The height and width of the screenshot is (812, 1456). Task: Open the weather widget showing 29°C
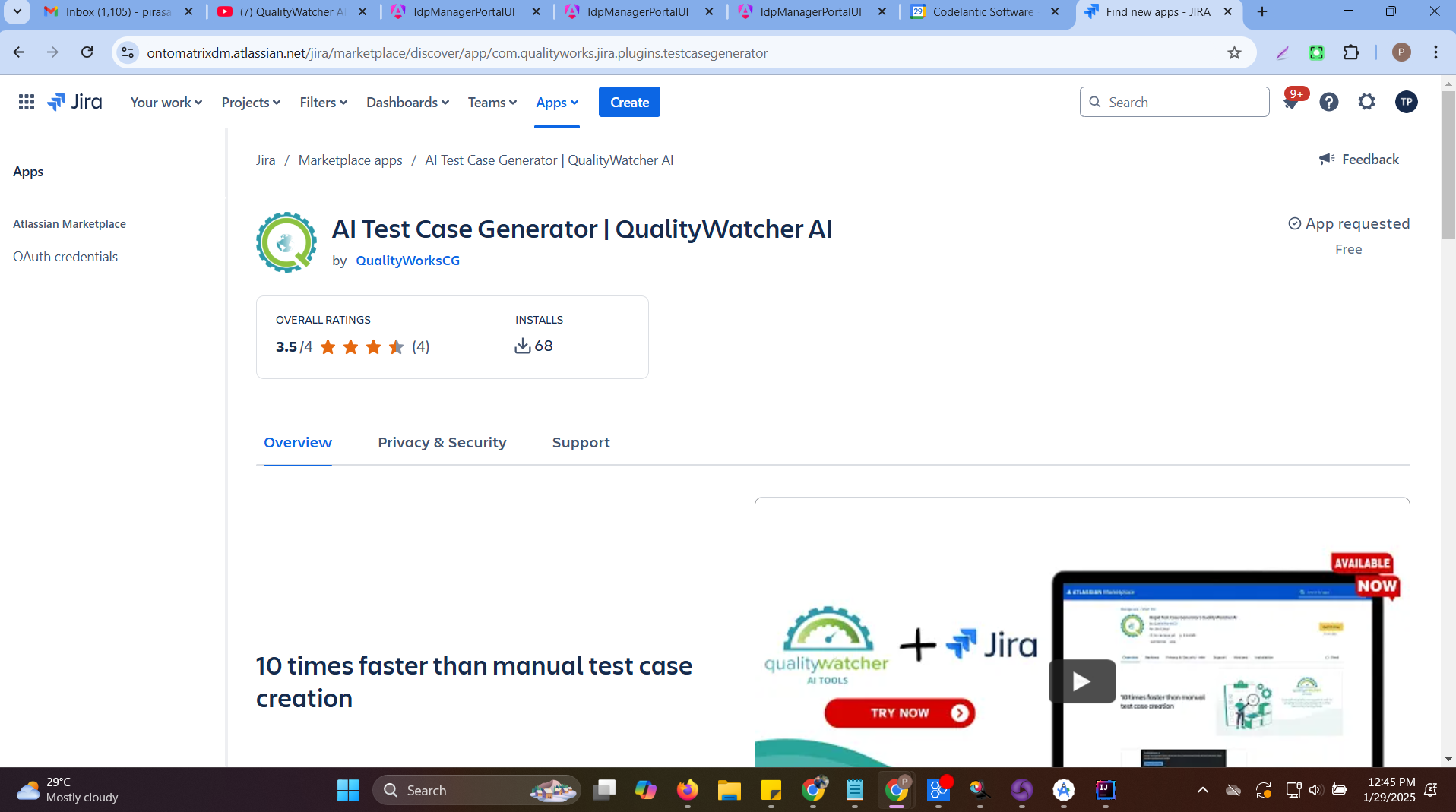[x=67, y=790]
